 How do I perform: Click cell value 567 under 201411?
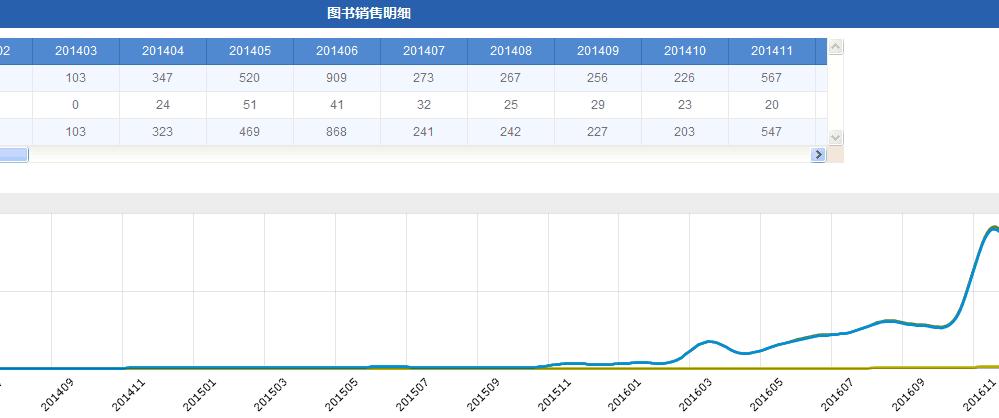click(x=772, y=78)
